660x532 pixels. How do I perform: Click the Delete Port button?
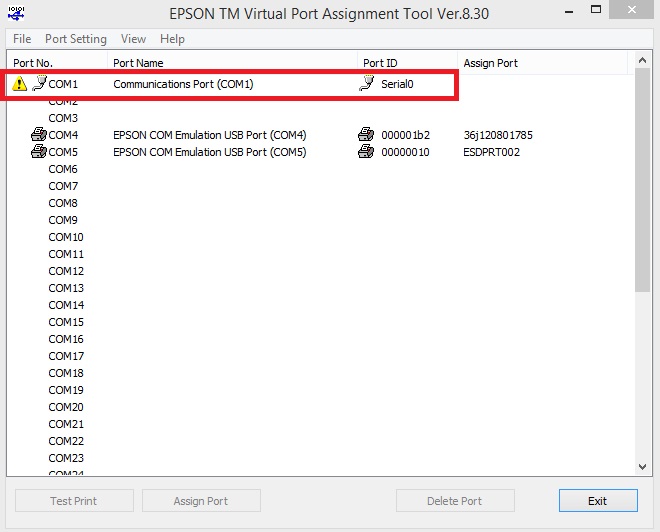coord(455,500)
